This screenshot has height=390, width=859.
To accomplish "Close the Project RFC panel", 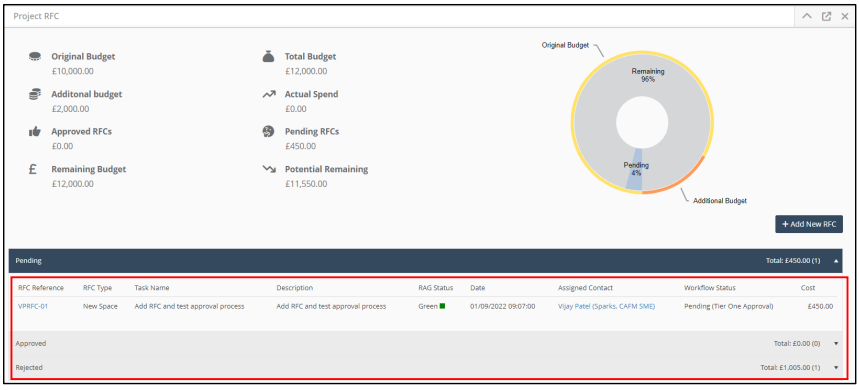I will point(845,16).
